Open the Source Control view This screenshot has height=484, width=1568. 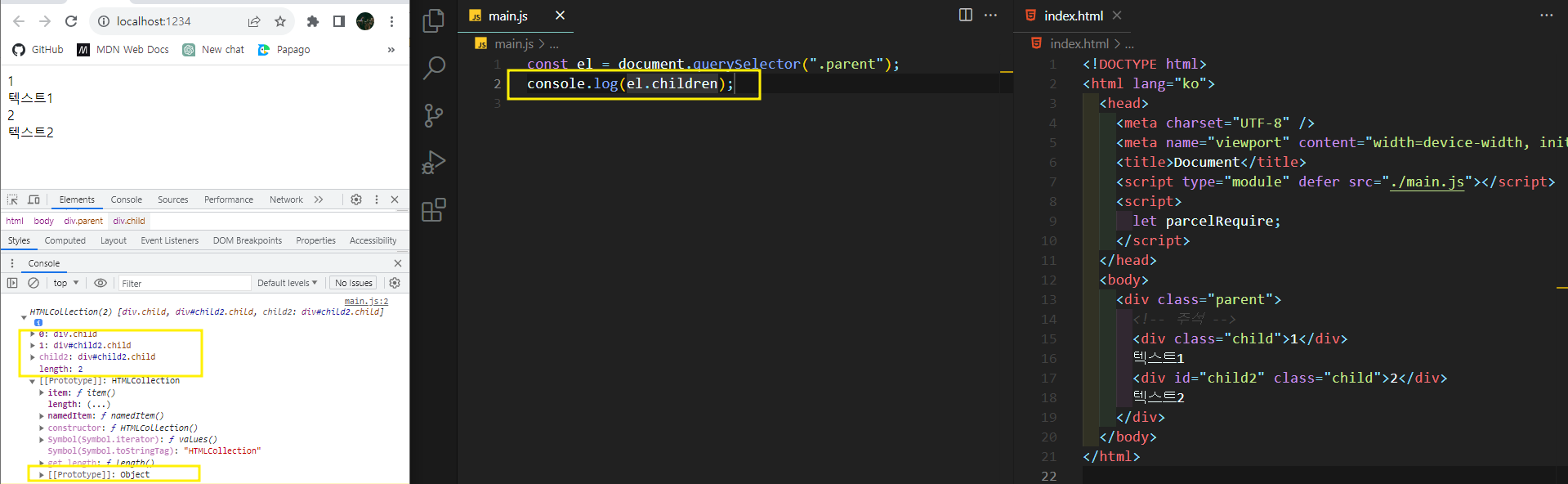pos(434,115)
